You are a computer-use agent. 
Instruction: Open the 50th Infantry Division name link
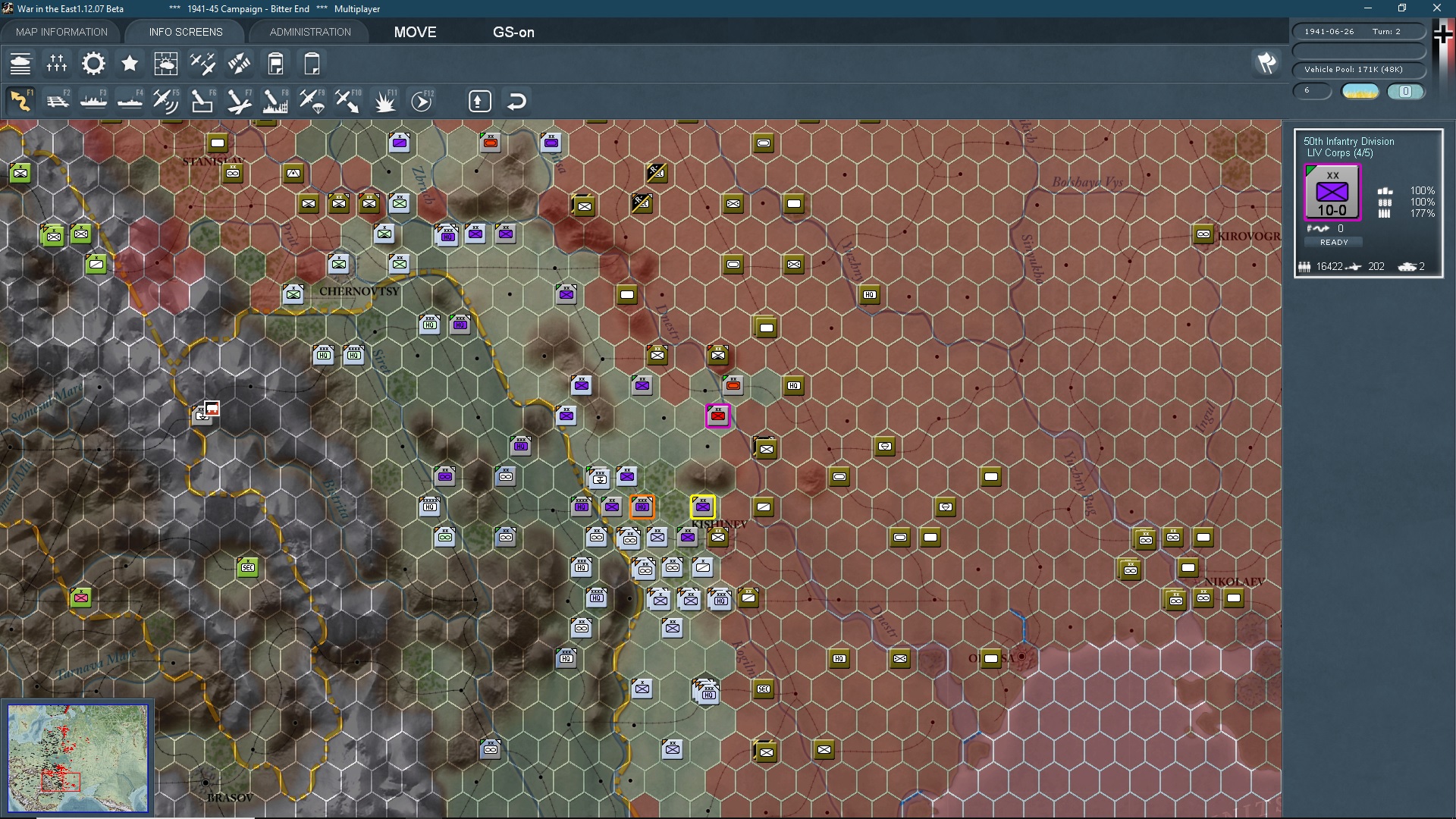coord(1348,141)
